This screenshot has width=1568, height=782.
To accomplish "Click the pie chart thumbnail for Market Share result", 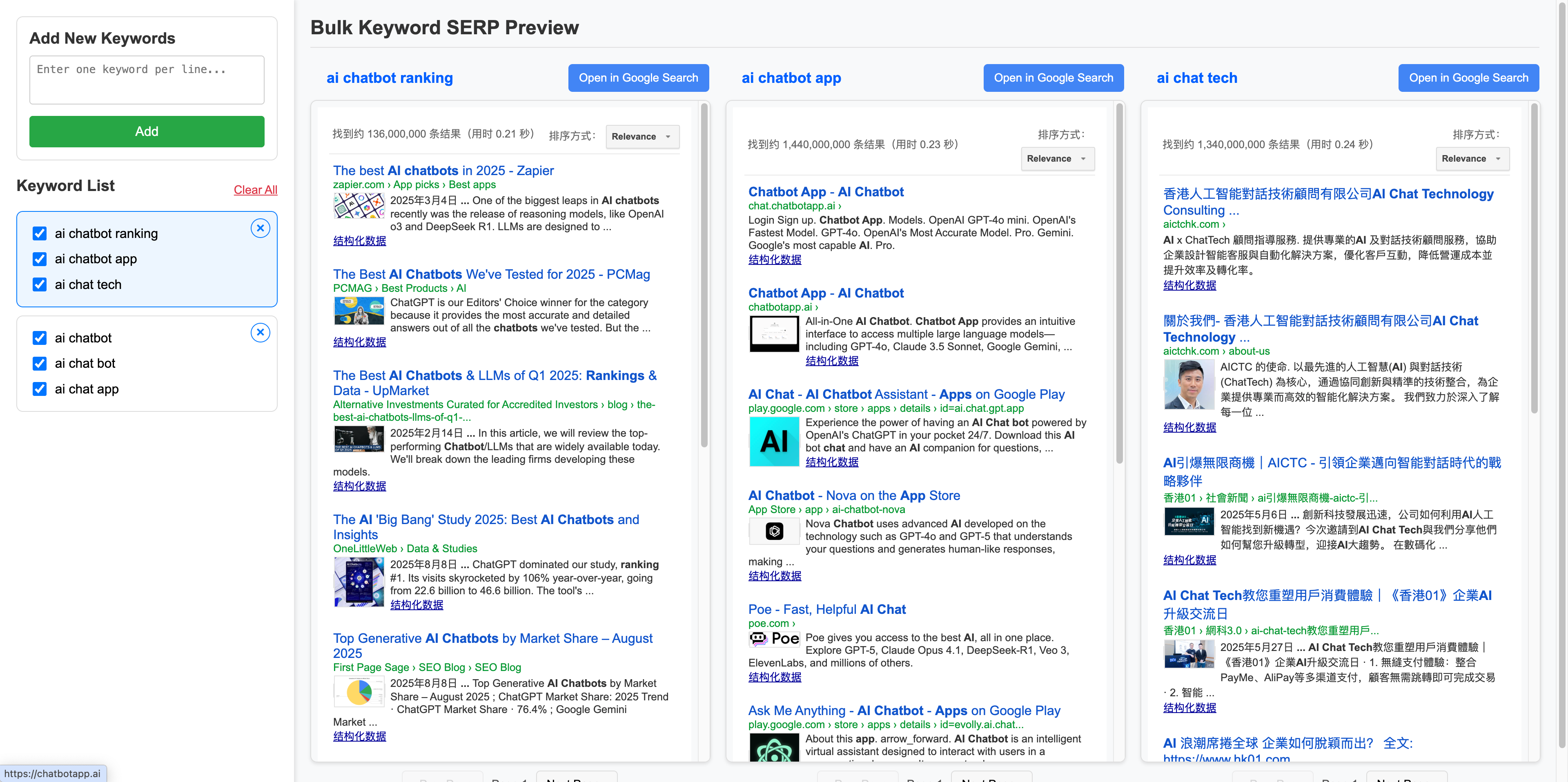I will click(359, 692).
